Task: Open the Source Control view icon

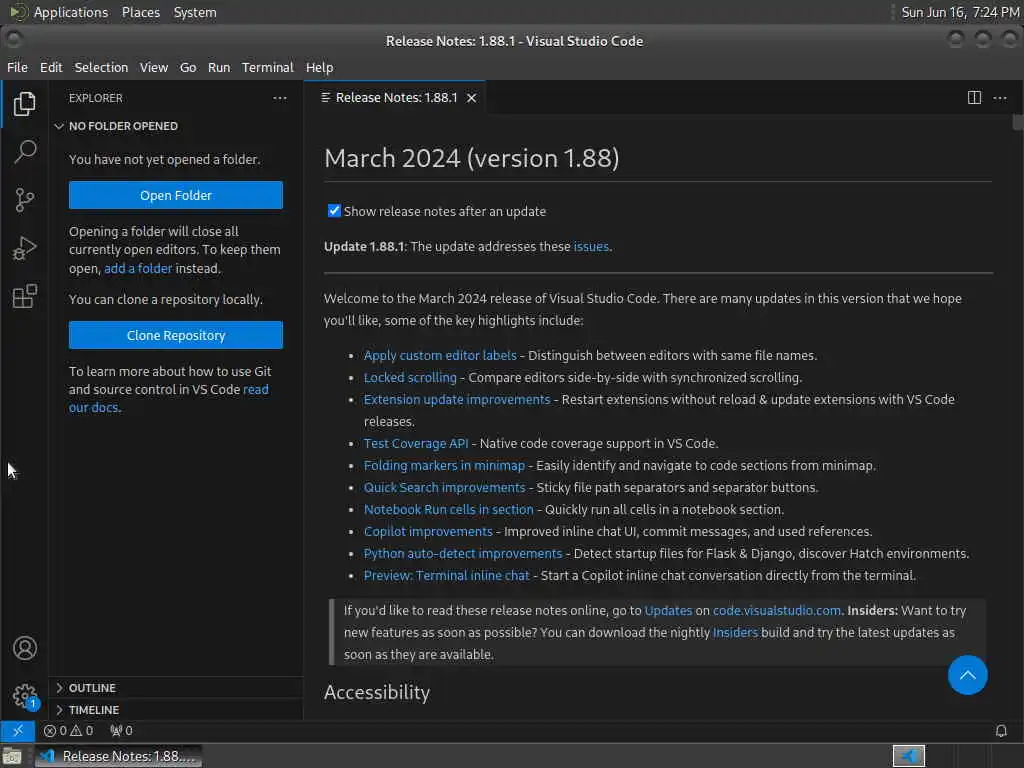Action: [24, 200]
